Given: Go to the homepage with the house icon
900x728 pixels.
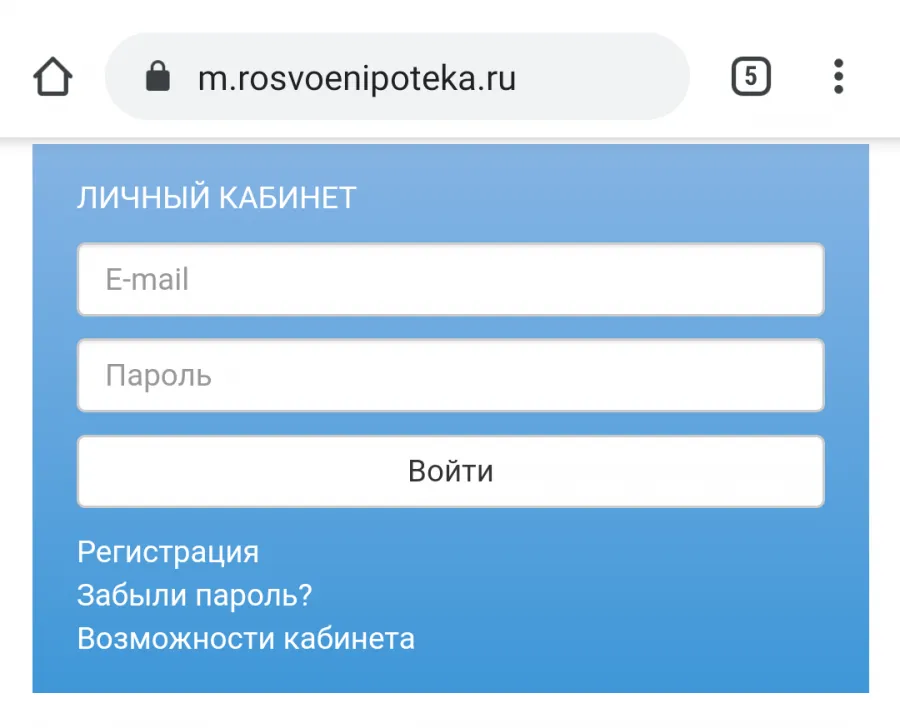Looking at the screenshot, I should pos(53,76).
